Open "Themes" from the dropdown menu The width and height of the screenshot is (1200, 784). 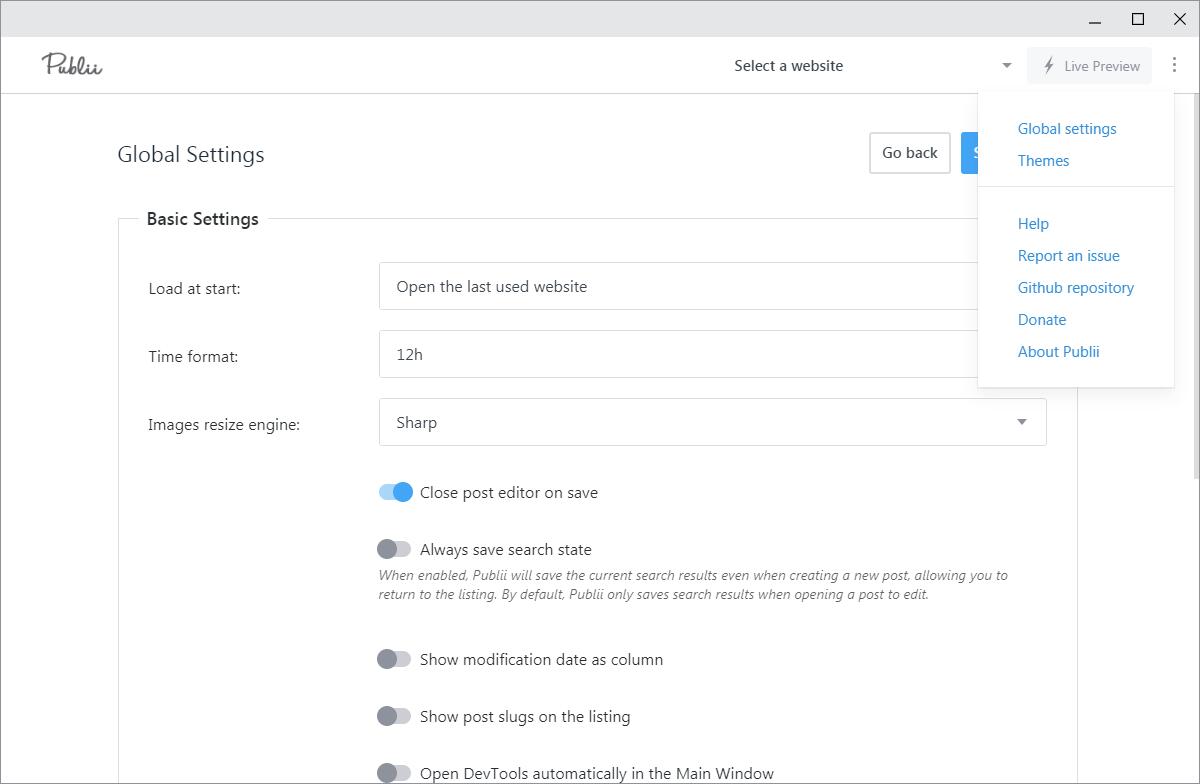tap(1043, 161)
